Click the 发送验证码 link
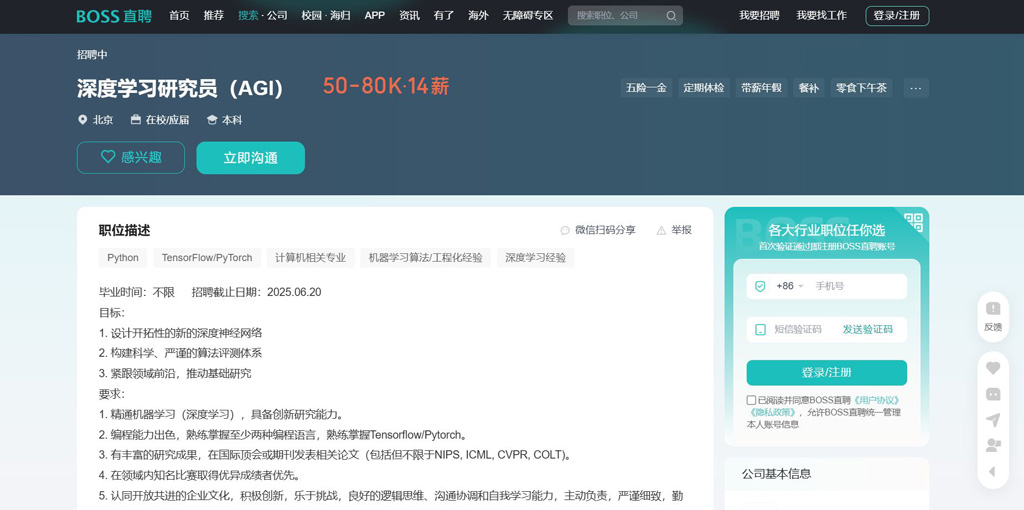This screenshot has width=1024, height=510. coord(867,330)
